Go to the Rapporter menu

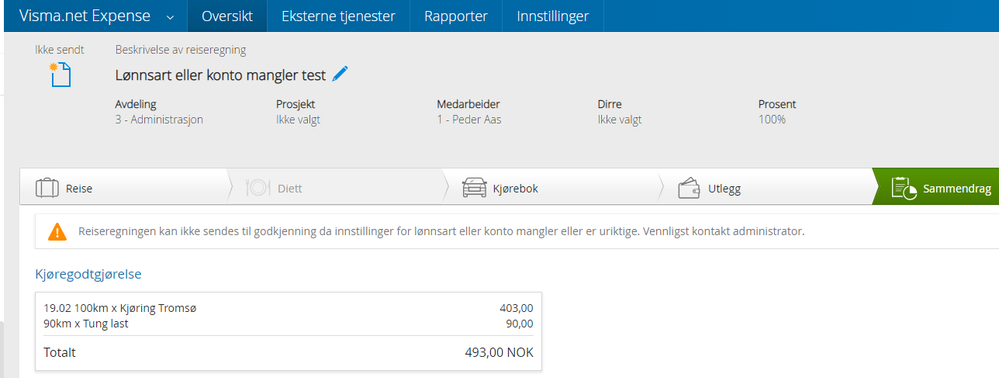pos(456,16)
